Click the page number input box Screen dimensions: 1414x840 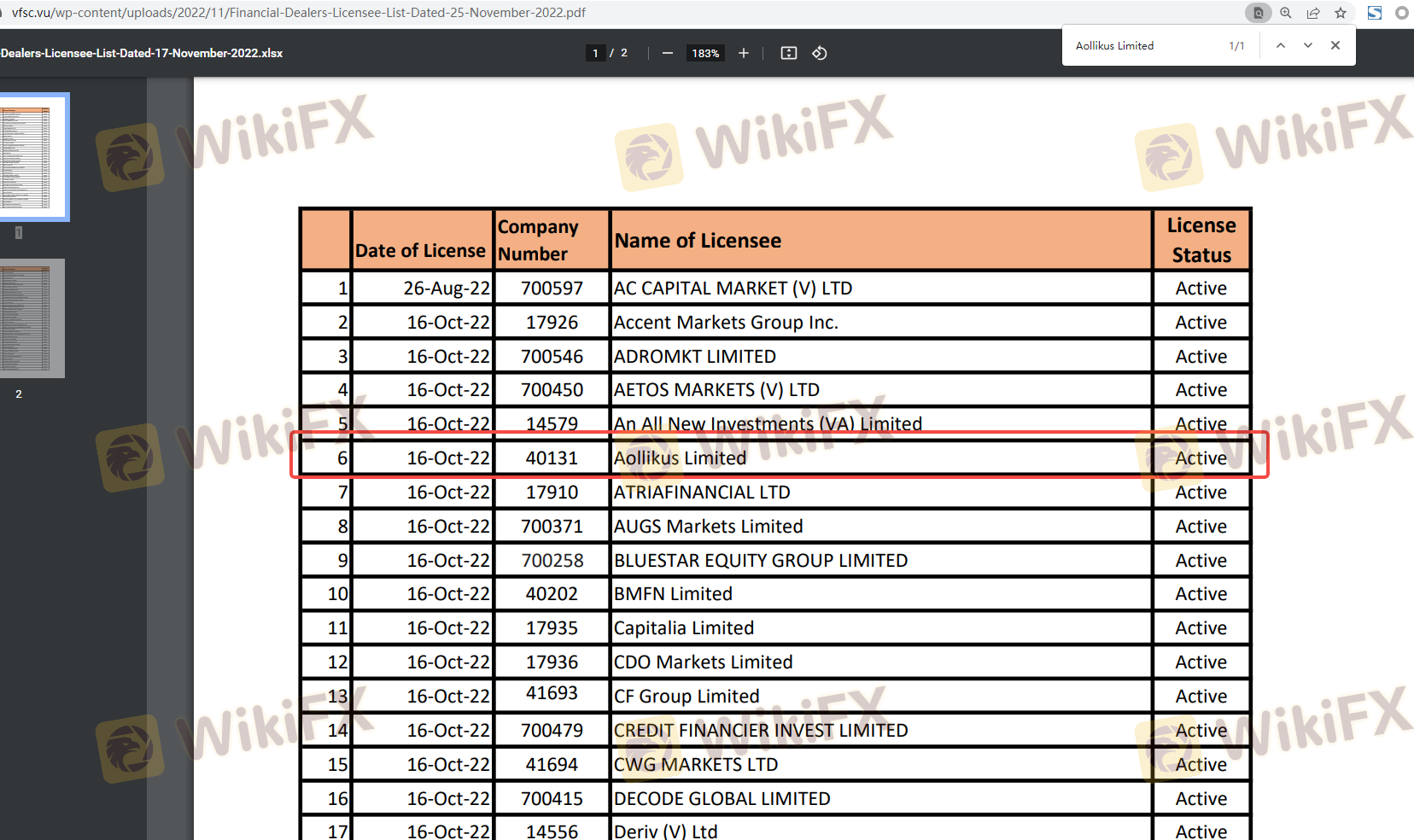click(595, 53)
